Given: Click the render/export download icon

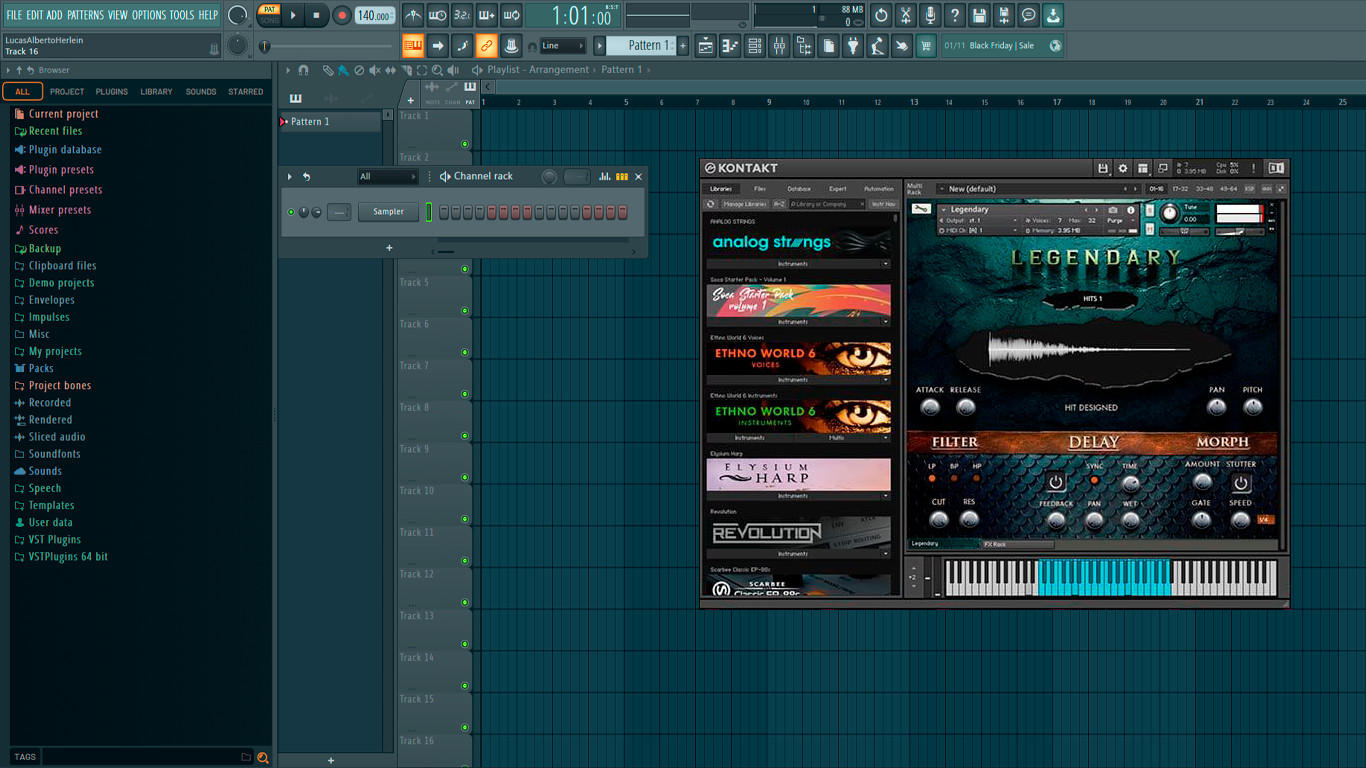Looking at the screenshot, I should pyautogui.click(x=1053, y=16).
